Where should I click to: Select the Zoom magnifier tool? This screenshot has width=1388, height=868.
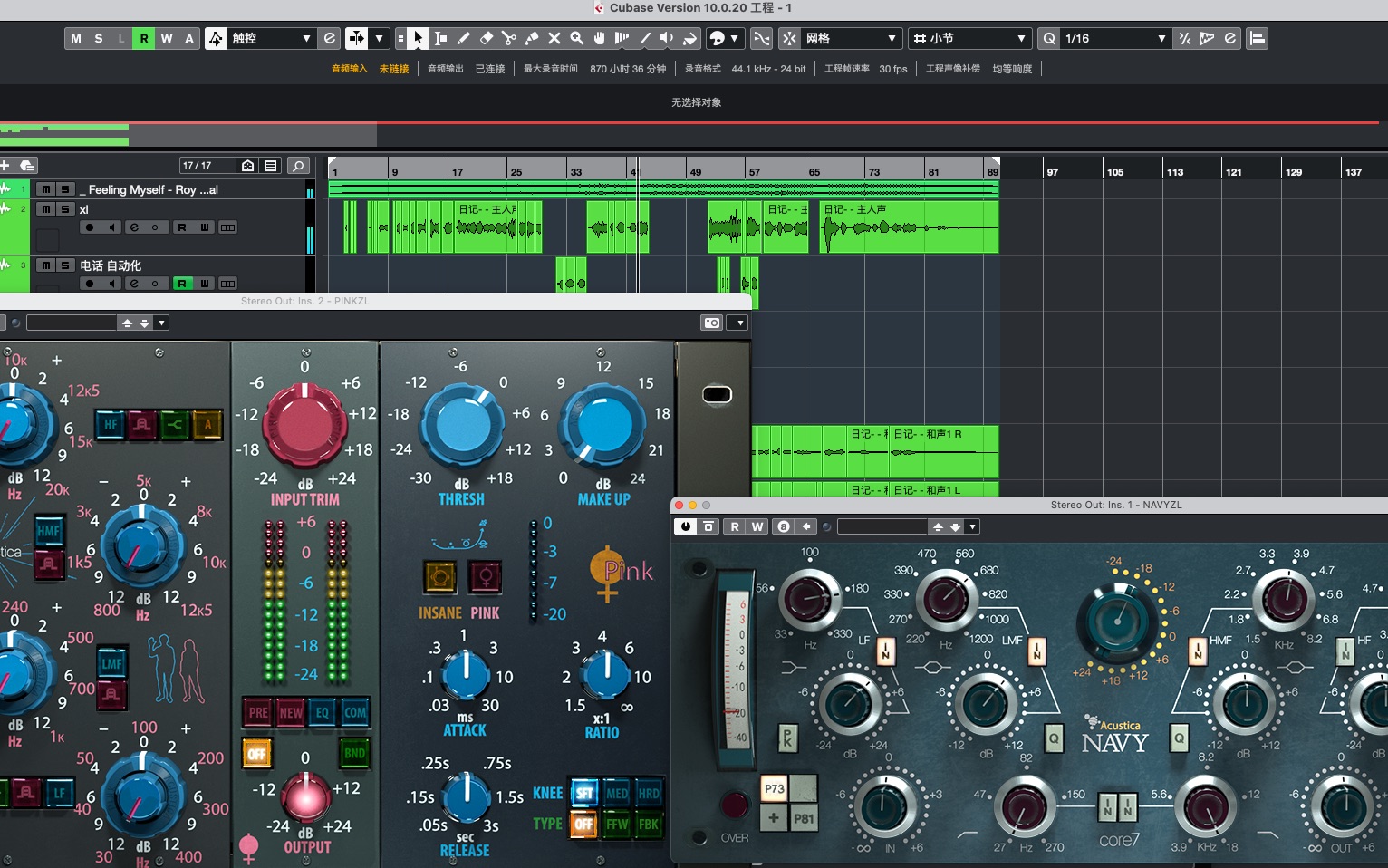point(577,38)
